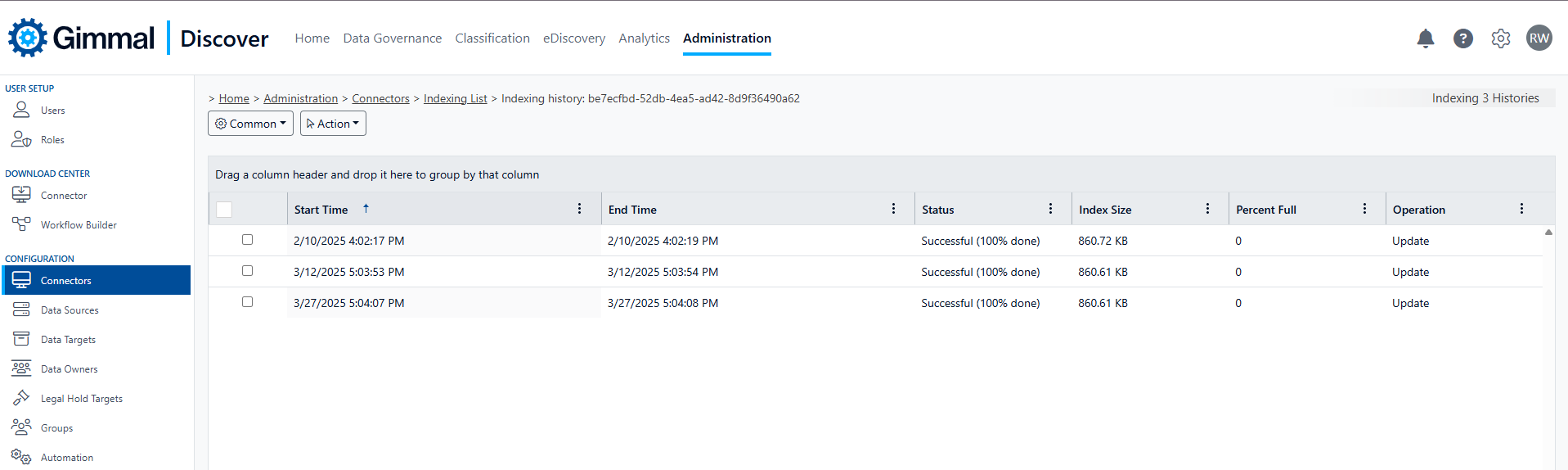Open the Status column options menu
Image resolution: width=1568 pixels, height=470 pixels.
1050,209
